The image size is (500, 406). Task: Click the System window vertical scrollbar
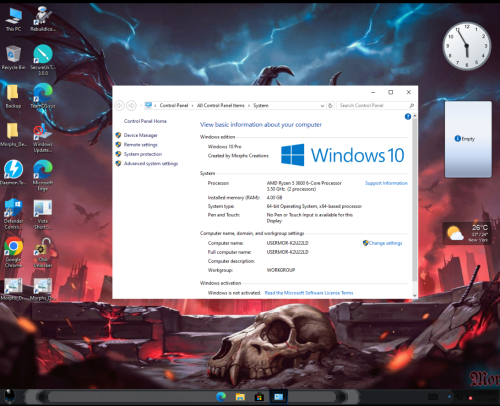[x=414, y=200]
